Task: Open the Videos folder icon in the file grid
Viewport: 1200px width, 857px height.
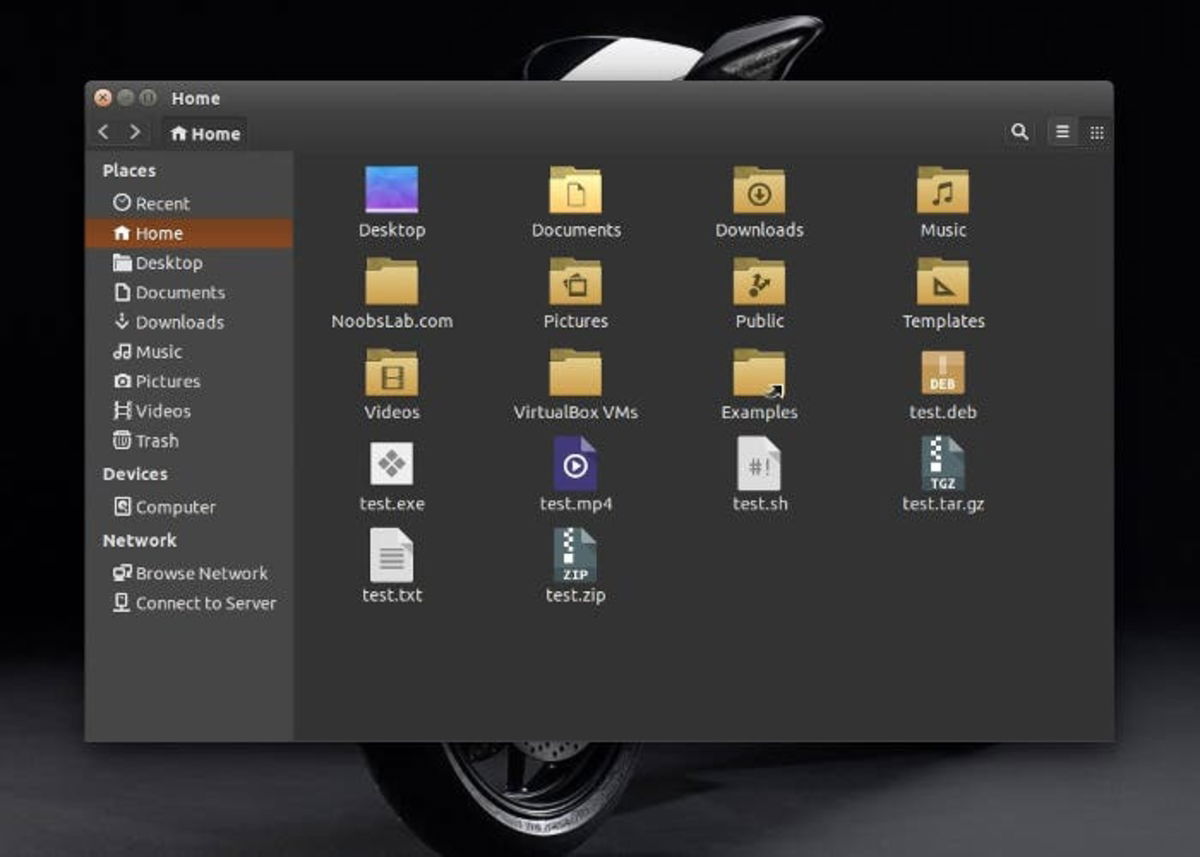Action: [x=392, y=372]
